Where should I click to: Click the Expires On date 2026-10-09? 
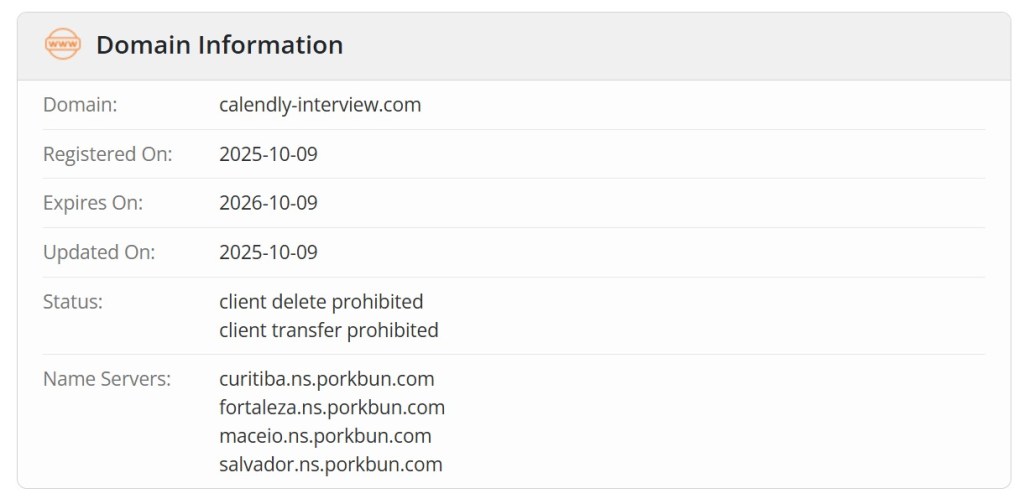pos(268,203)
